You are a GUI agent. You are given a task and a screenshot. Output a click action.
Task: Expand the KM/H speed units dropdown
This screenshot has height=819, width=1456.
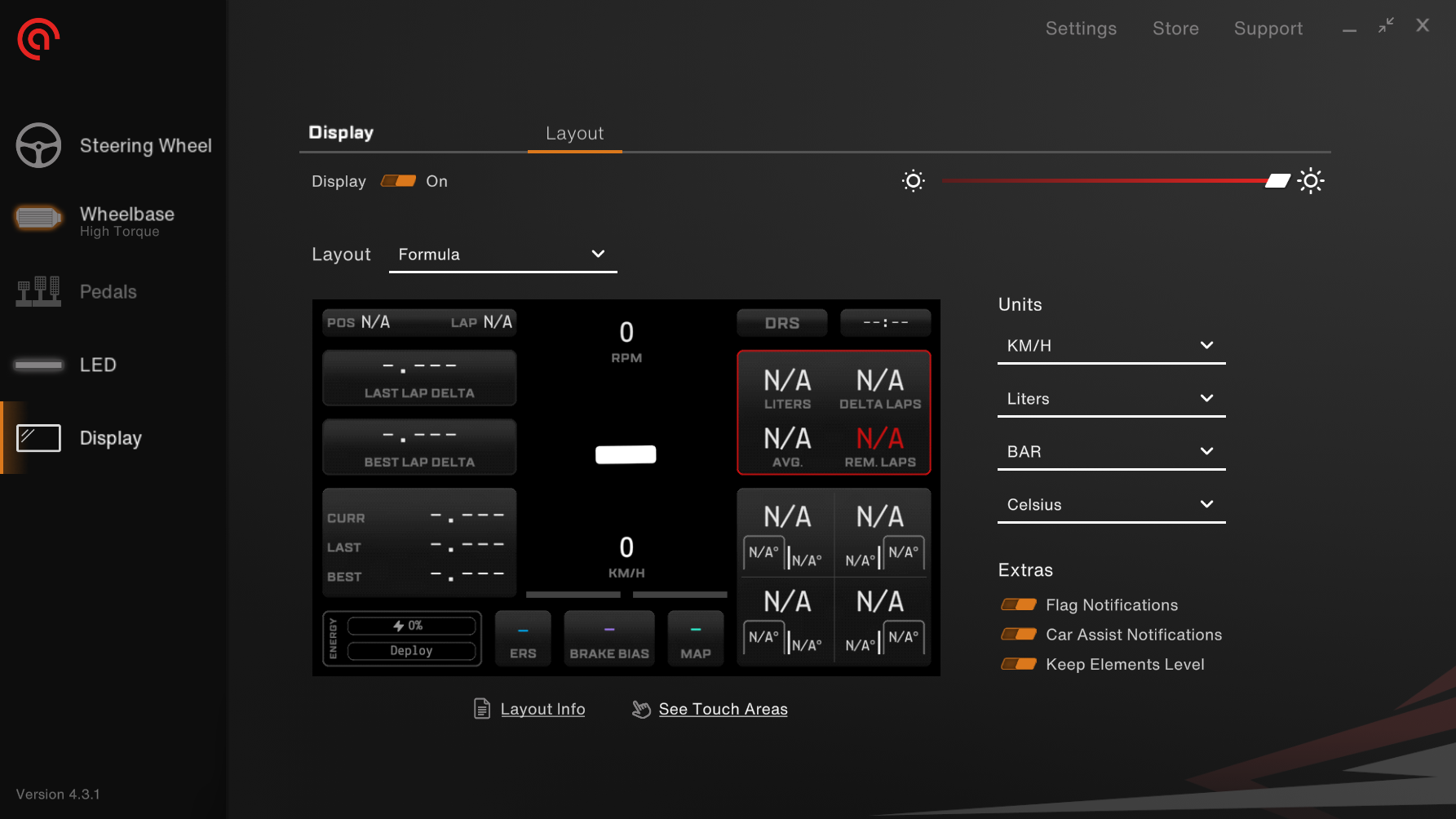pos(1110,346)
